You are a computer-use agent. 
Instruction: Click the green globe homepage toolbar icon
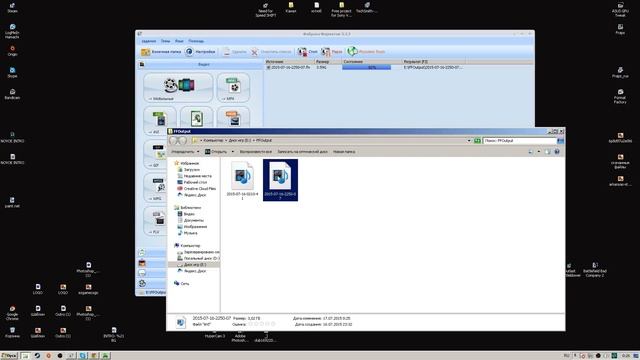click(352, 51)
